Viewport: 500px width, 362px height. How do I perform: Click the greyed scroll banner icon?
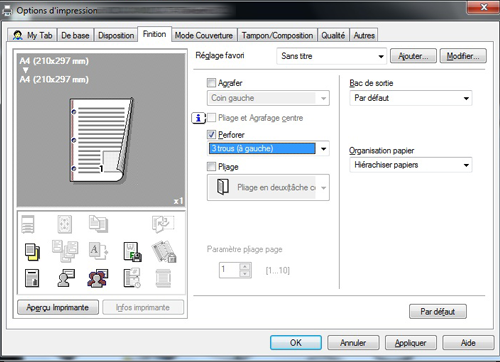pyautogui.click(x=163, y=278)
